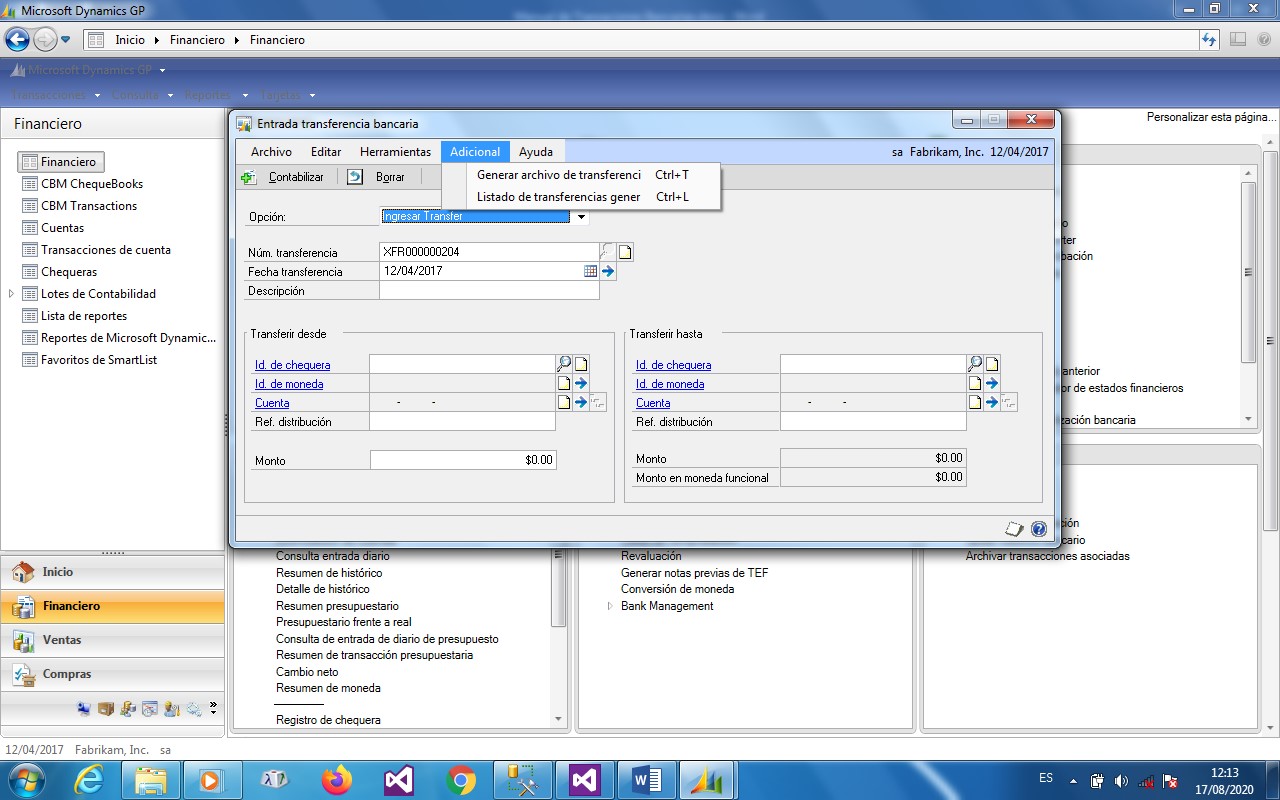The height and width of the screenshot is (800, 1280).
Task: Open Personalizar esta página link
Action: pos(1212,117)
